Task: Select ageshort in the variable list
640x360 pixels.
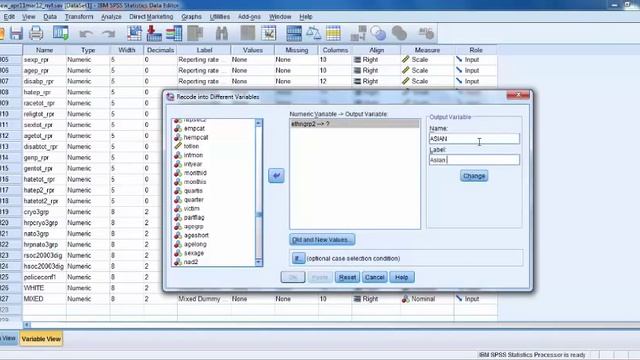Action: coord(196,236)
